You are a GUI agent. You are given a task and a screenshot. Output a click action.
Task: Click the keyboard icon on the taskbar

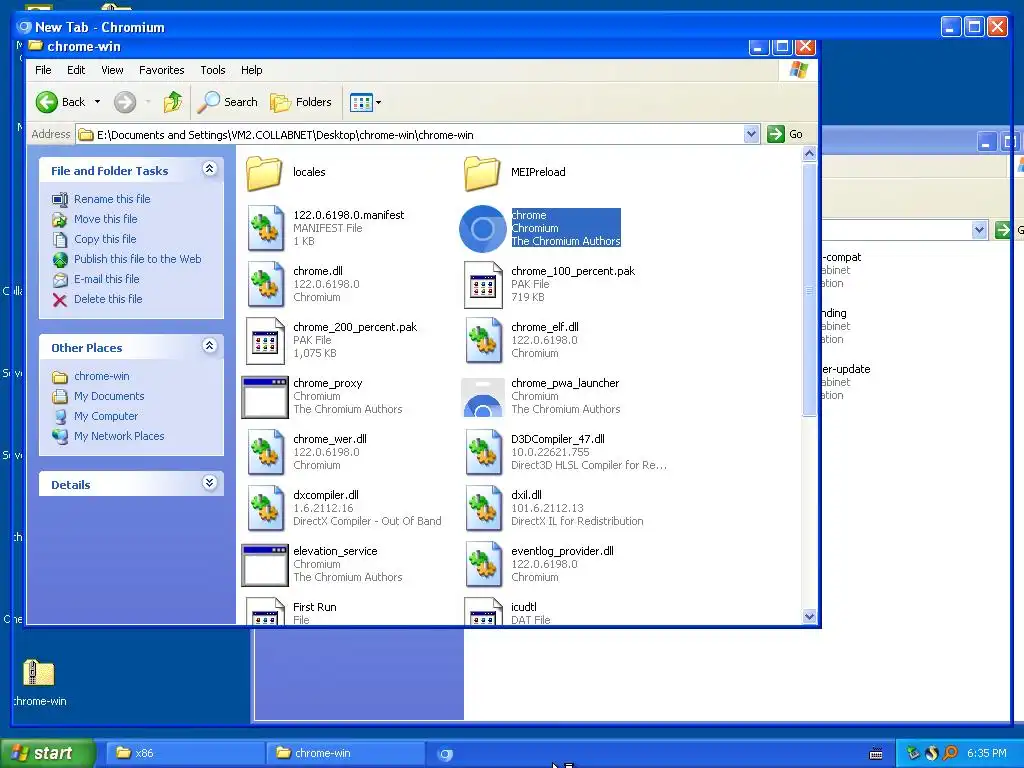(x=876, y=754)
